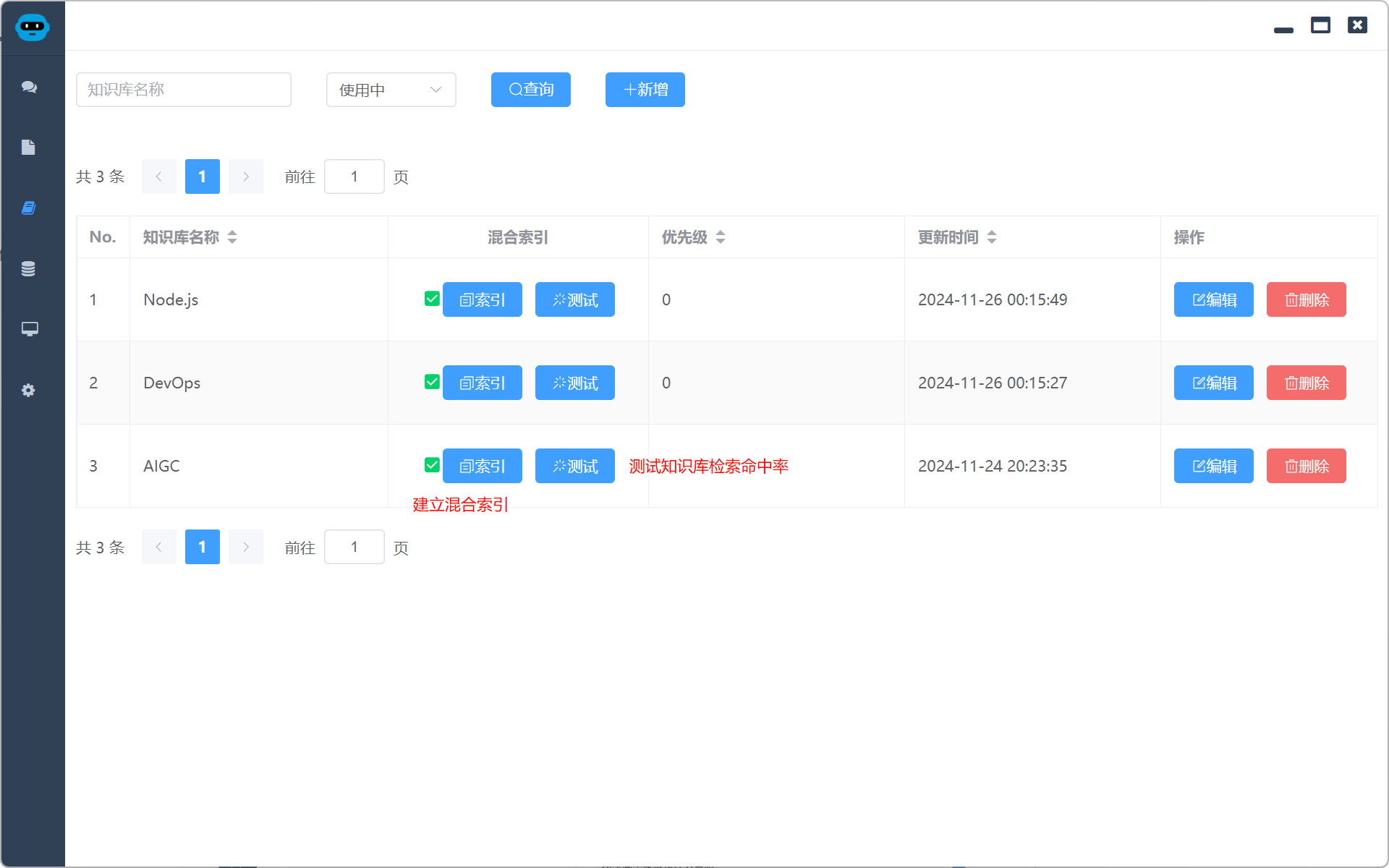
Task: Sort by 优先级 column arrows
Action: coord(721,237)
